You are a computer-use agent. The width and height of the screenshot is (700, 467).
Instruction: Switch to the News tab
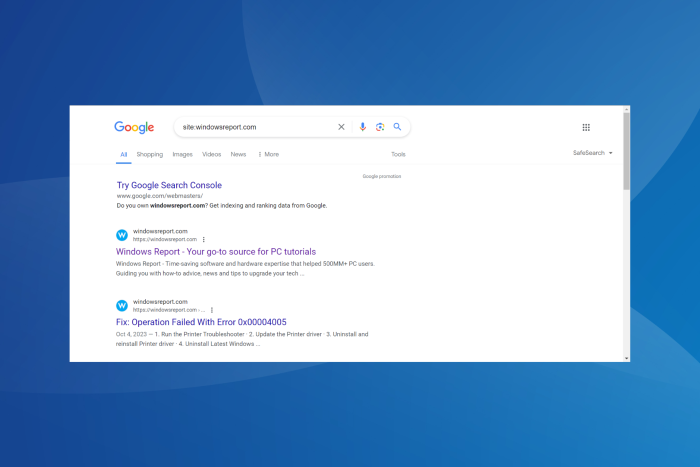click(x=238, y=154)
